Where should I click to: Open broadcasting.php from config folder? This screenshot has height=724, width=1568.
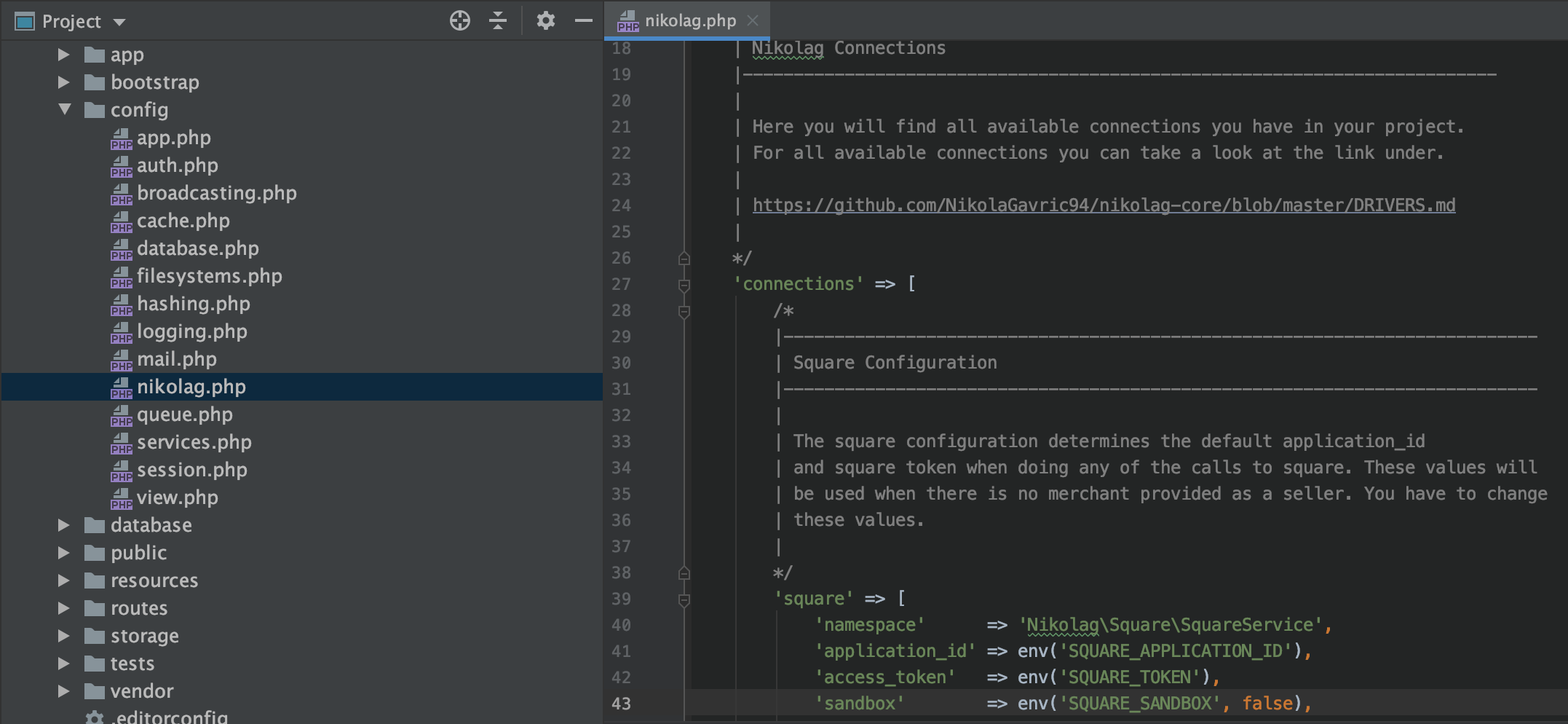click(x=217, y=193)
